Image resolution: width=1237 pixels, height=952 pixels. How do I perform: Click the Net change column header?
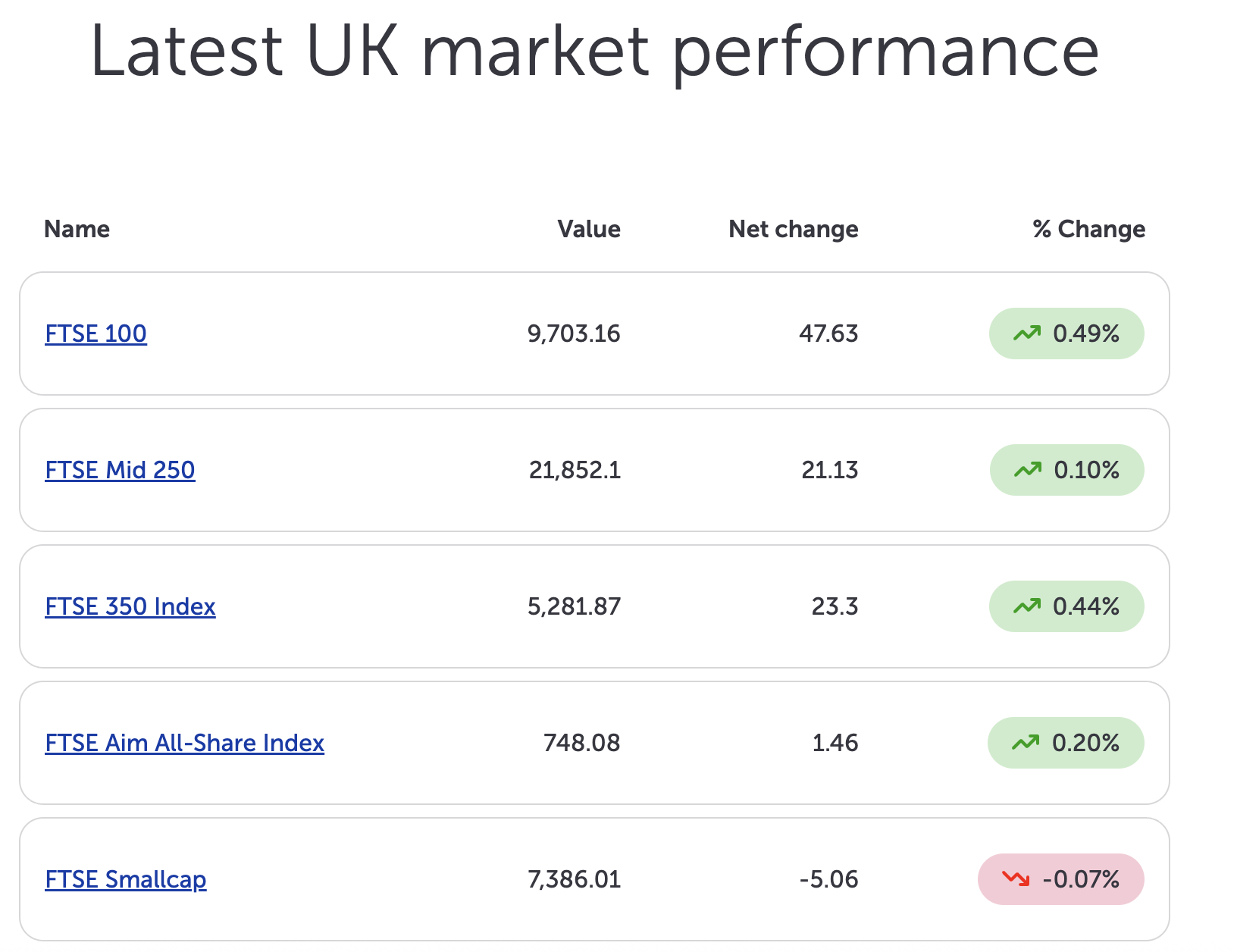(792, 229)
